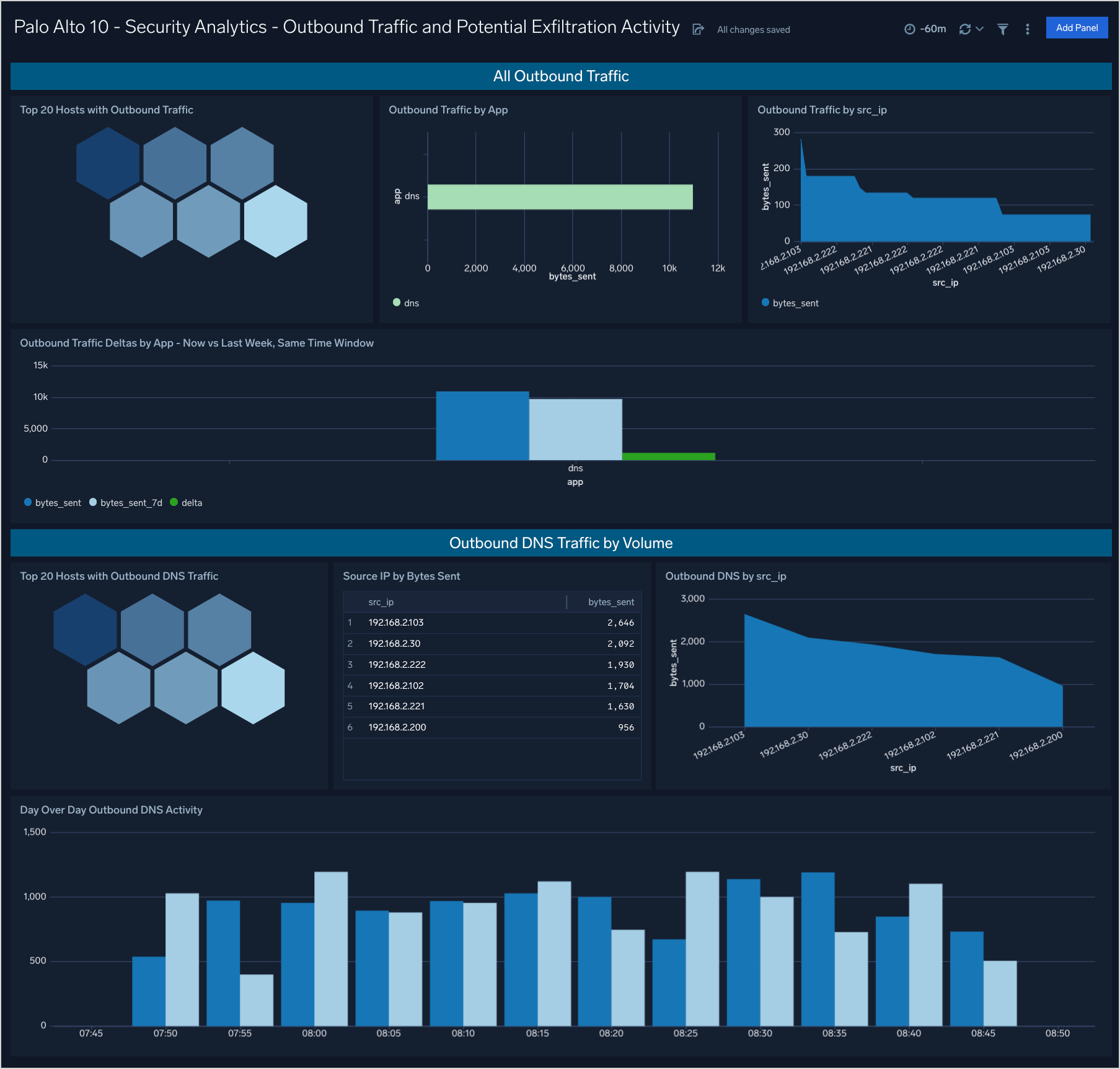Click the clock time range icon
Image resolution: width=1120 pixels, height=1069 pixels.
909,29
